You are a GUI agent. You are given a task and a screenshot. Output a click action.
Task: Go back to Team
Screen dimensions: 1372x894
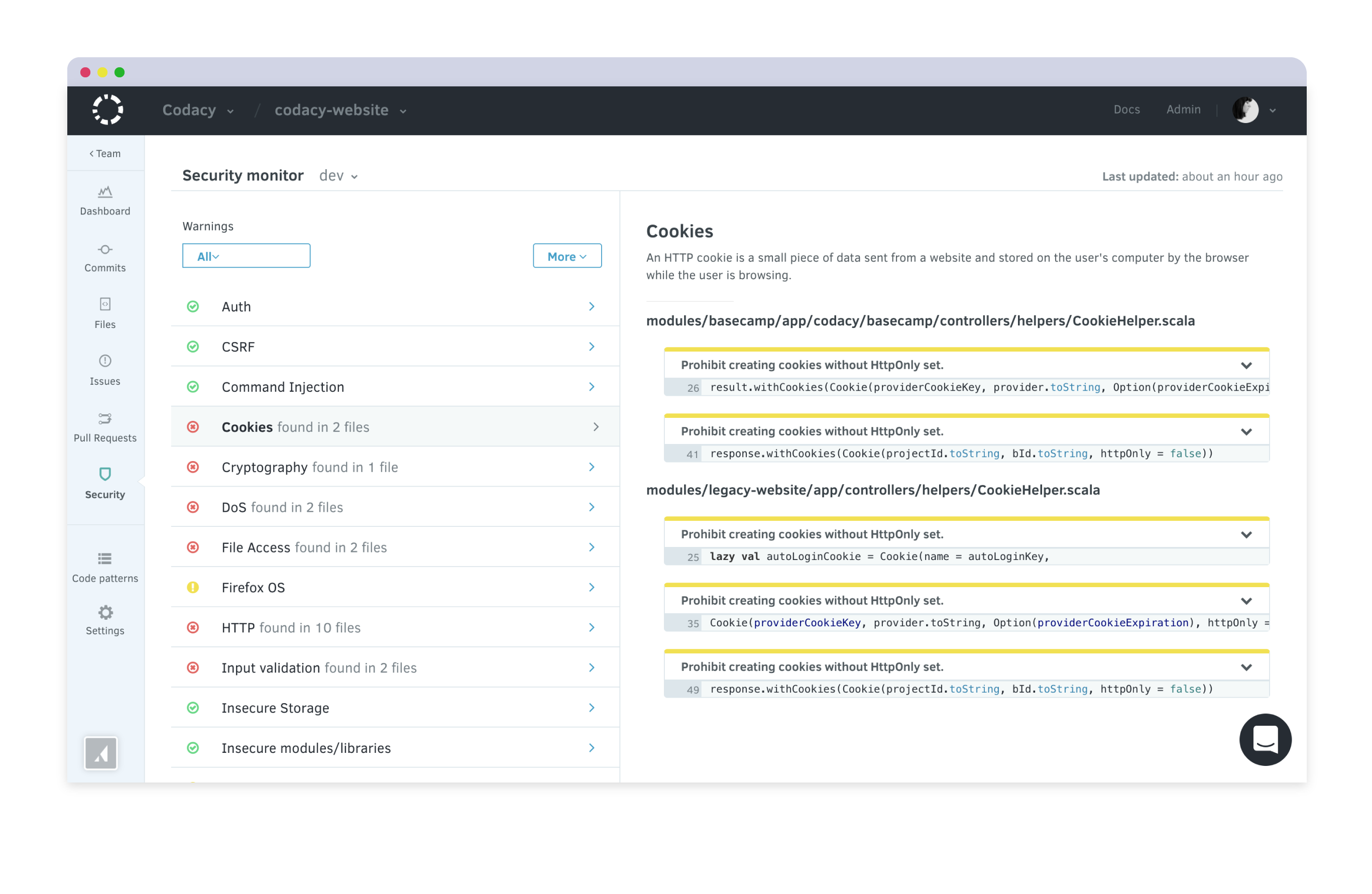point(105,153)
